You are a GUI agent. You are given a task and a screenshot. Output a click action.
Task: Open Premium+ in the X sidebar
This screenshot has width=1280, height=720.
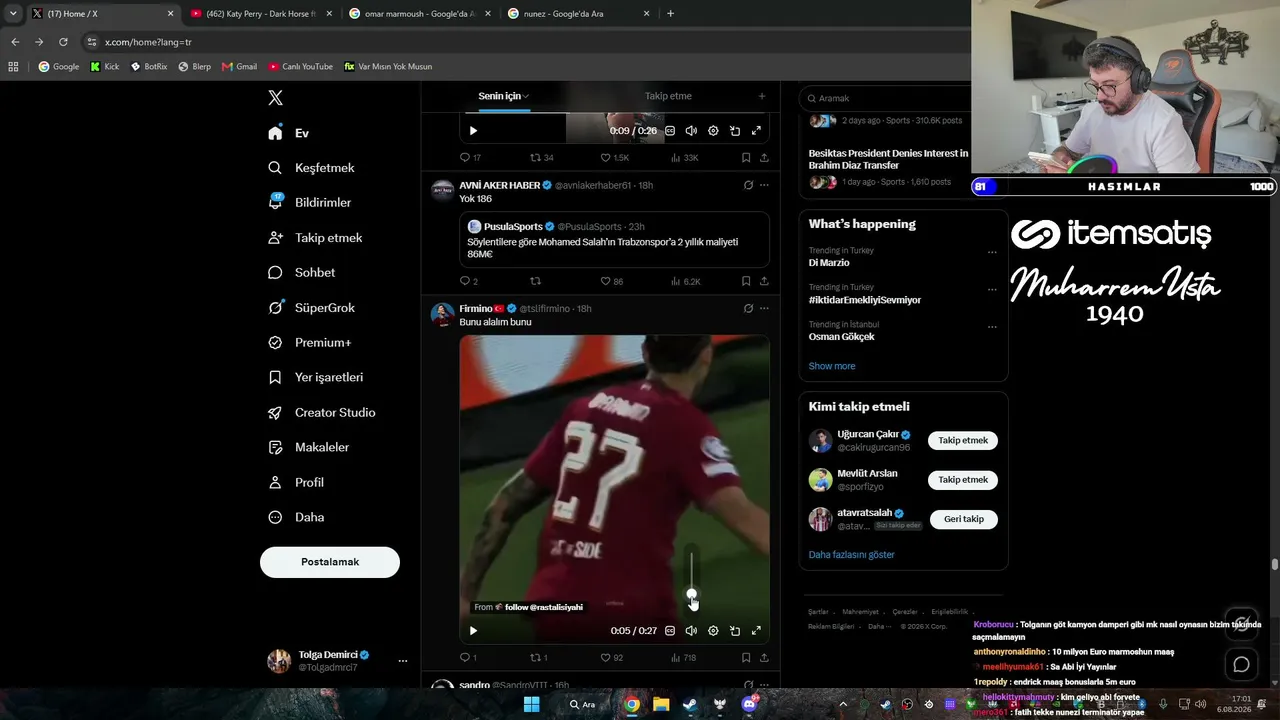click(310, 343)
